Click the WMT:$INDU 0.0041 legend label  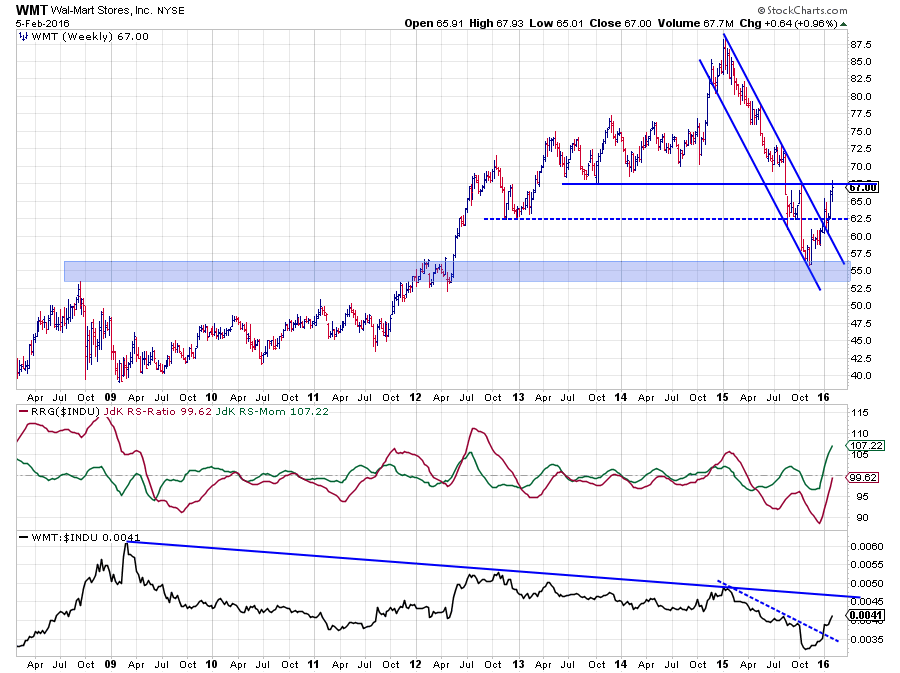coord(86,538)
